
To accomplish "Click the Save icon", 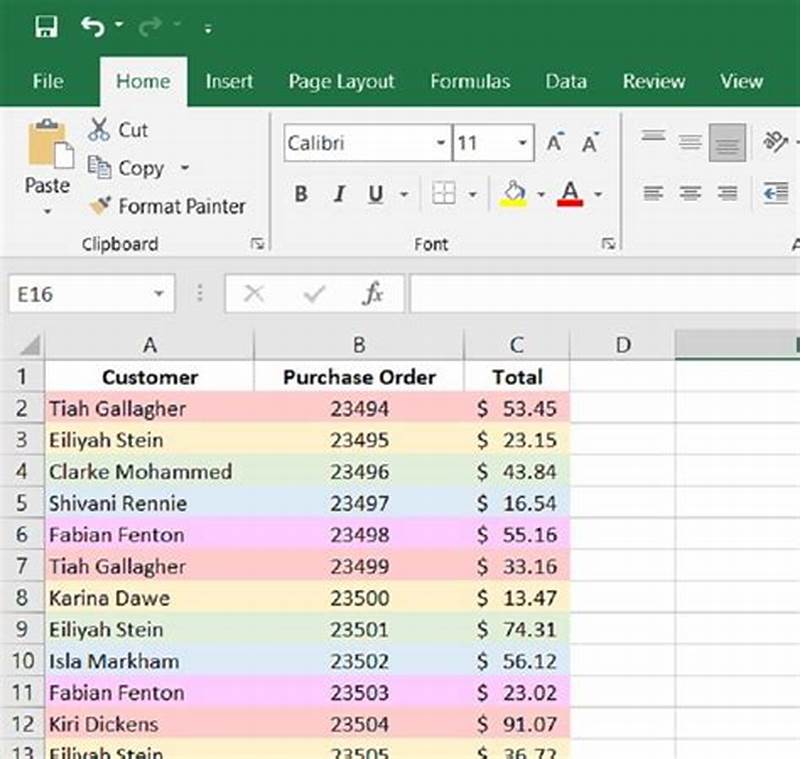I will (x=47, y=27).
